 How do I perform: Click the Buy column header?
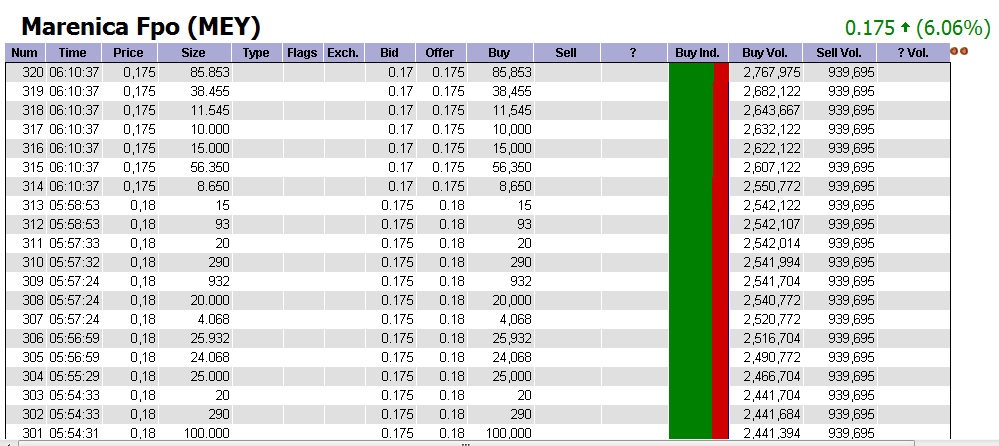coord(500,53)
